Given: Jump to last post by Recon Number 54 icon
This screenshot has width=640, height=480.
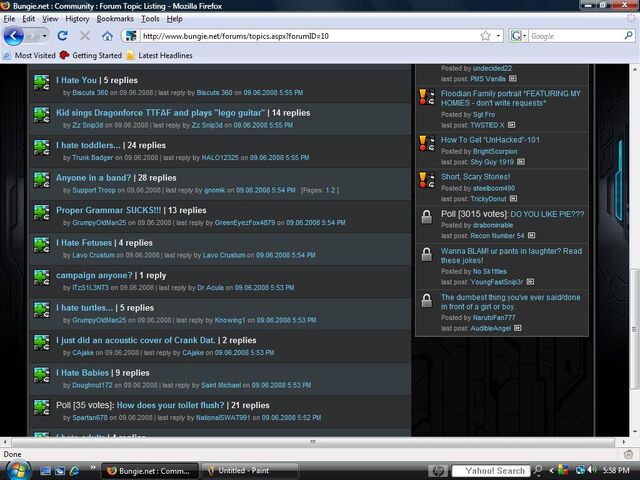Looking at the screenshot, I should [x=531, y=236].
